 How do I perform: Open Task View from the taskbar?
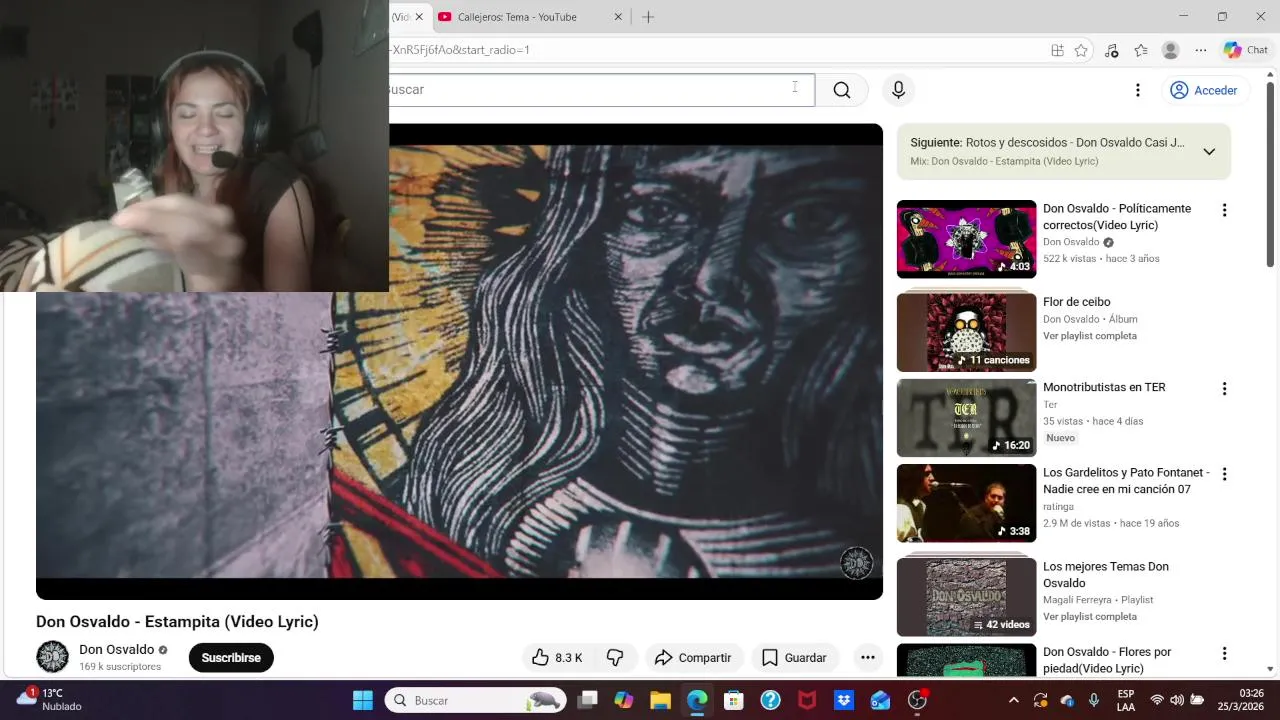[587, 700]
